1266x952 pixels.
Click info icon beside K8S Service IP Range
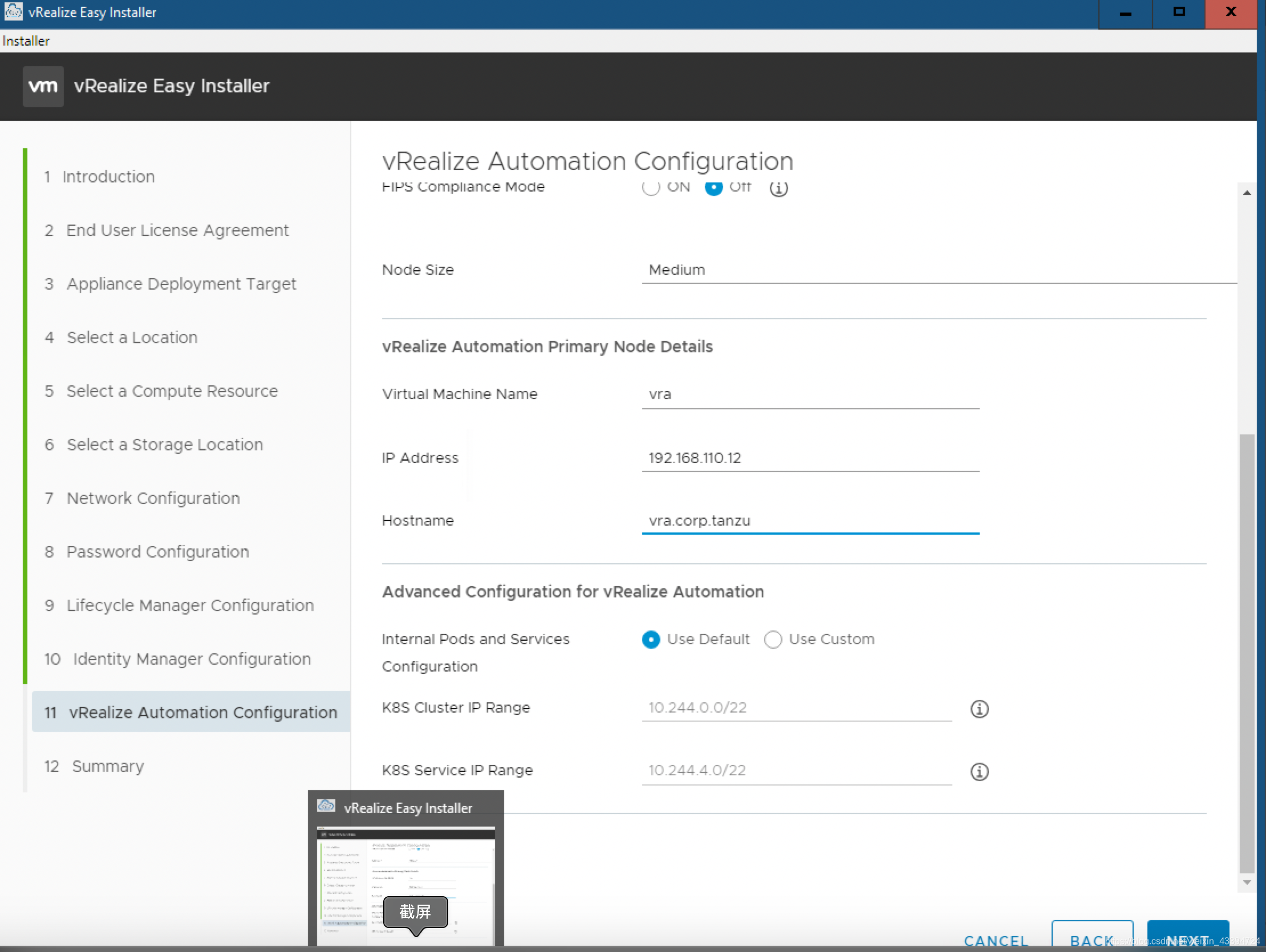pyautogui.click(x=979, y=771)
